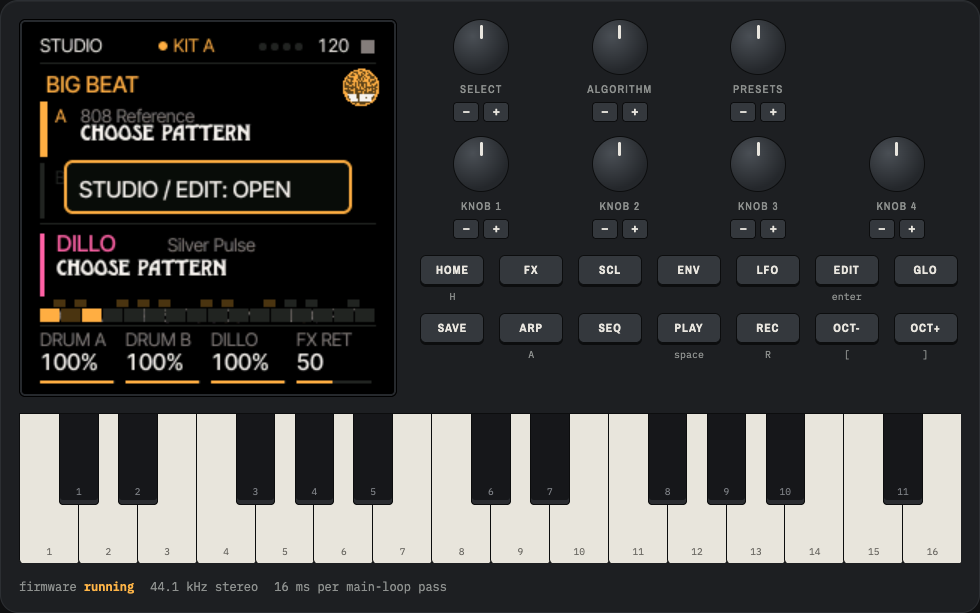The height and width of the screenshot is (613, 980).
Task: Click the DRUM A 100% level readout
Action: tap(76, 357)
